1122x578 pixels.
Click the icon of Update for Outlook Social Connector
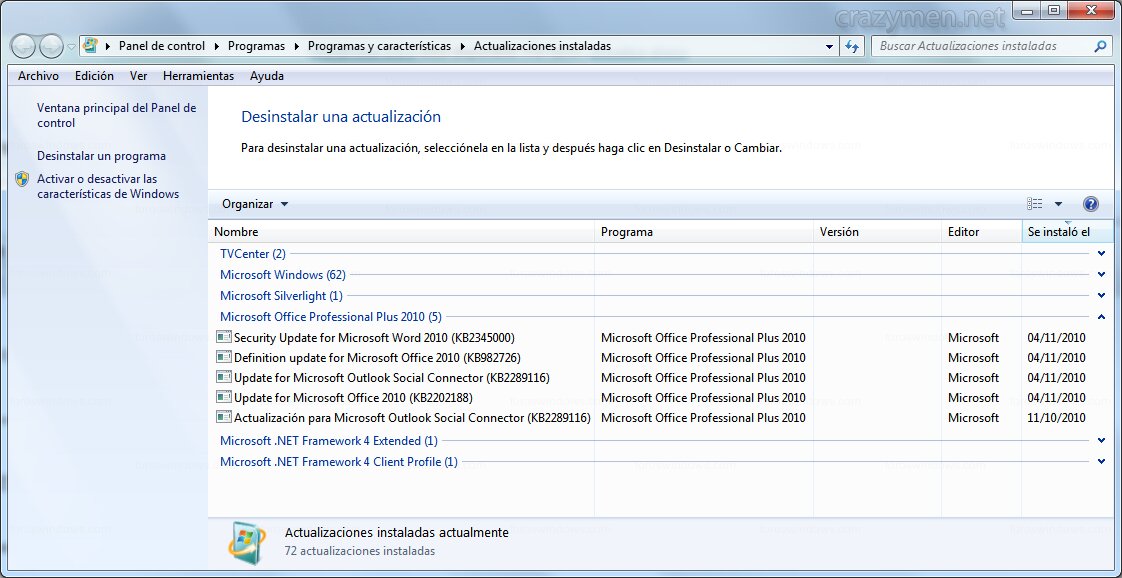click(224, 377)
